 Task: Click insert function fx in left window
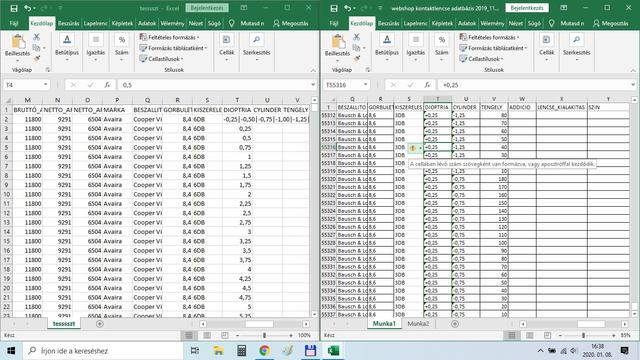coord(107,85)
